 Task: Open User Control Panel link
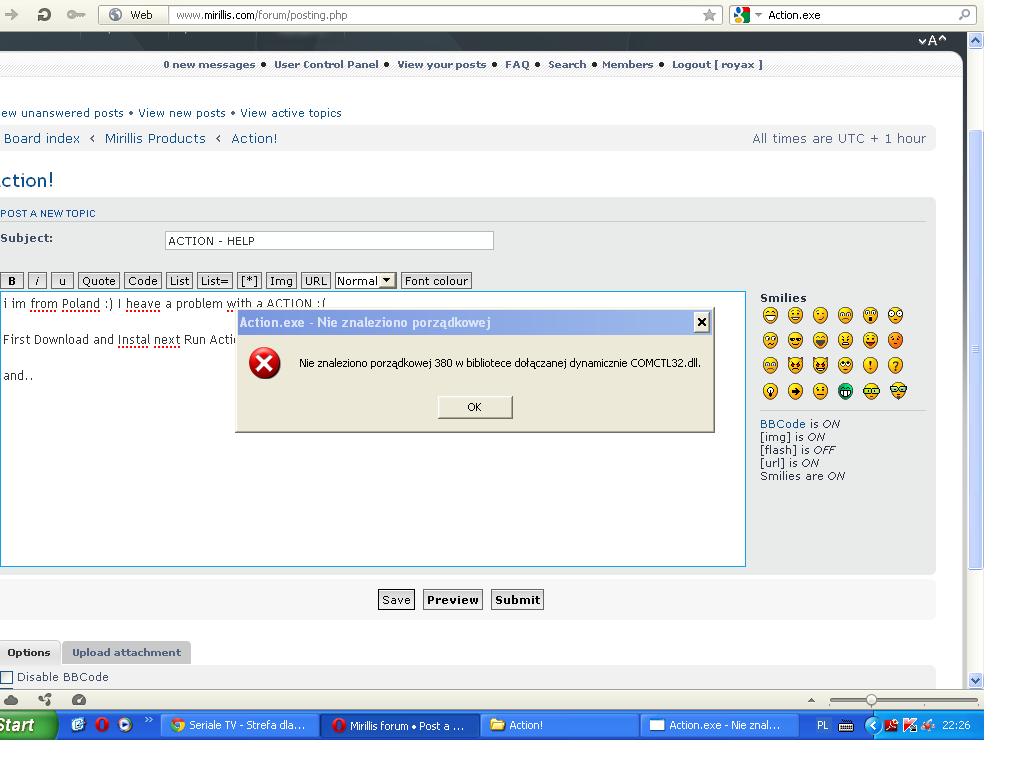click(327, 65)
